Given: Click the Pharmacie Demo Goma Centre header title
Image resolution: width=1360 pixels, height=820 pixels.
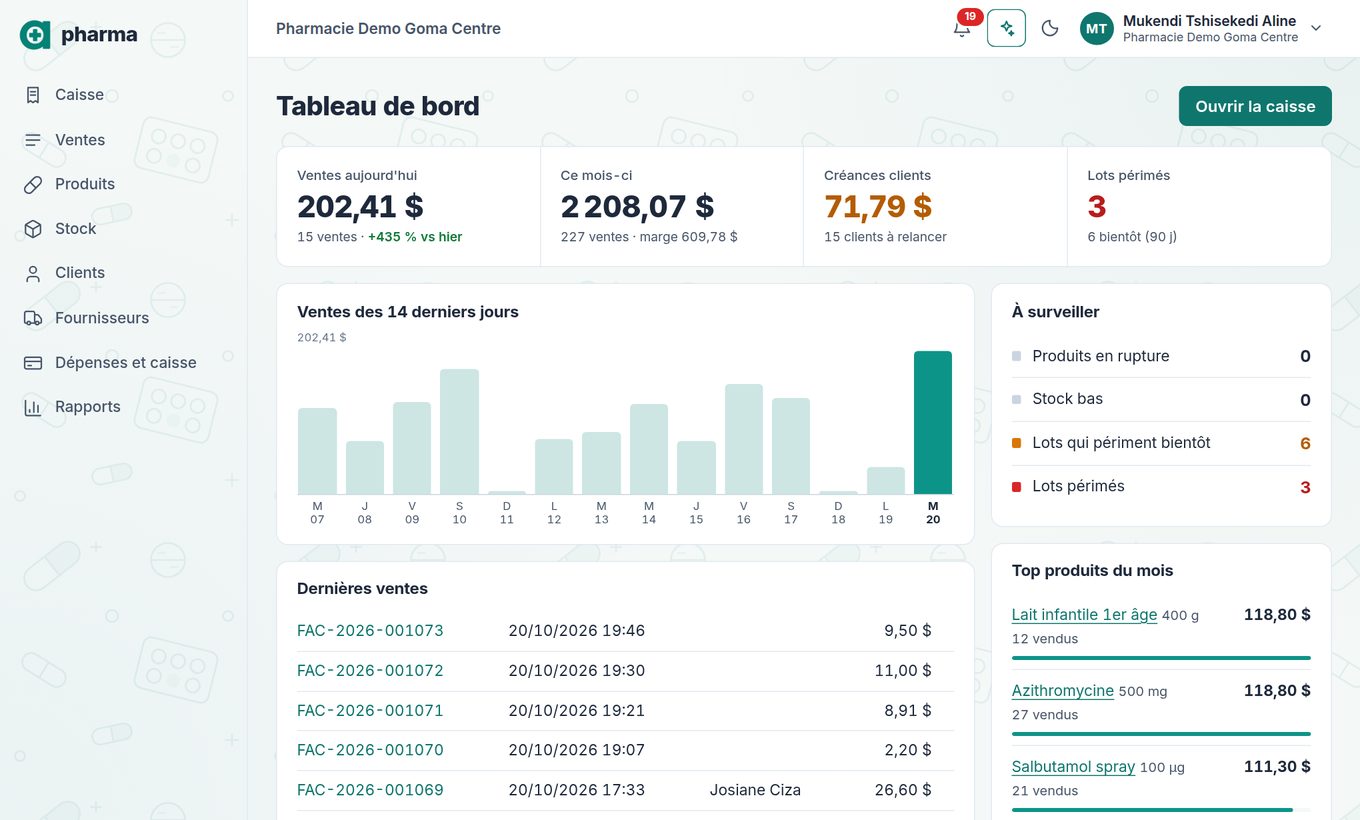Looking at the screenshot, I should pos(388,29).
